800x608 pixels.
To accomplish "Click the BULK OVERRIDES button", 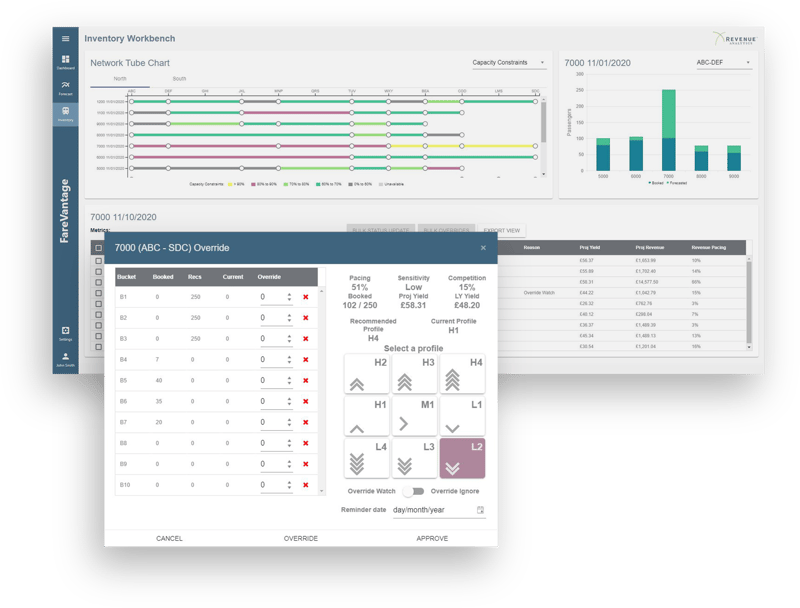I will tap(446, 230).
